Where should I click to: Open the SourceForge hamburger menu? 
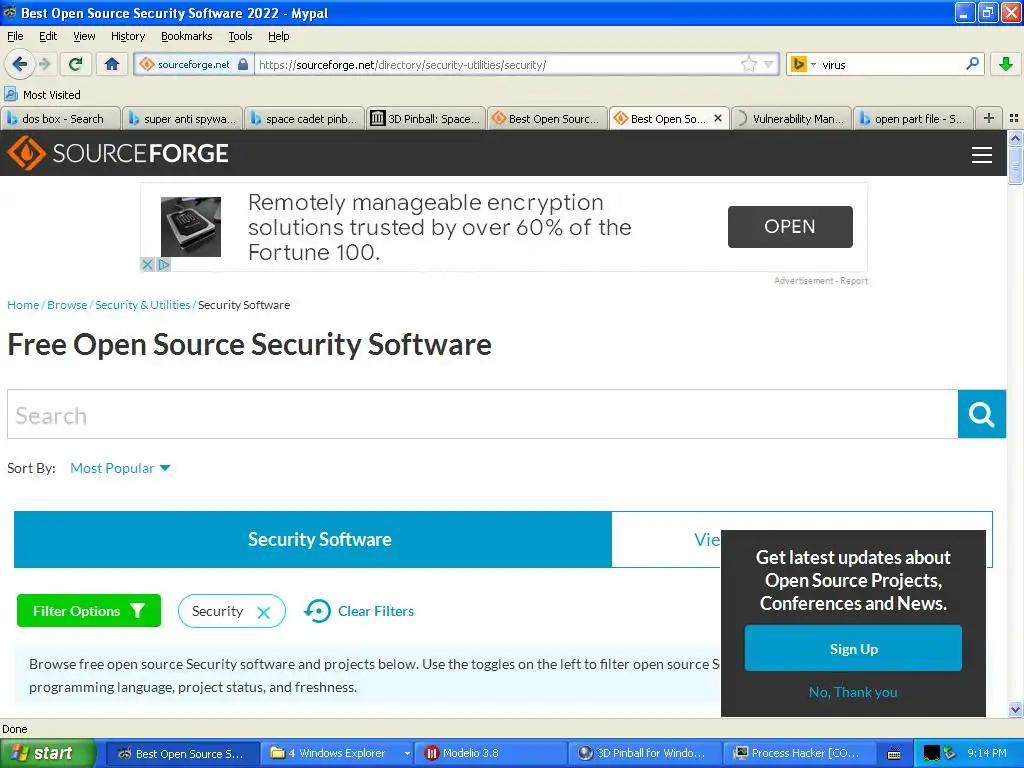982,155
